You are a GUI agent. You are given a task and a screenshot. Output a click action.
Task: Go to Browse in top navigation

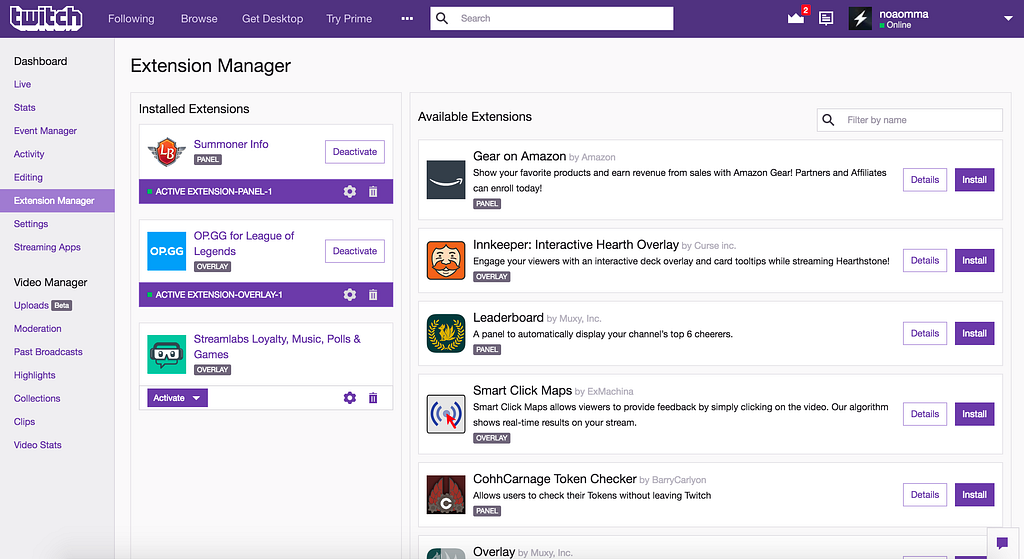coord(199,18)
